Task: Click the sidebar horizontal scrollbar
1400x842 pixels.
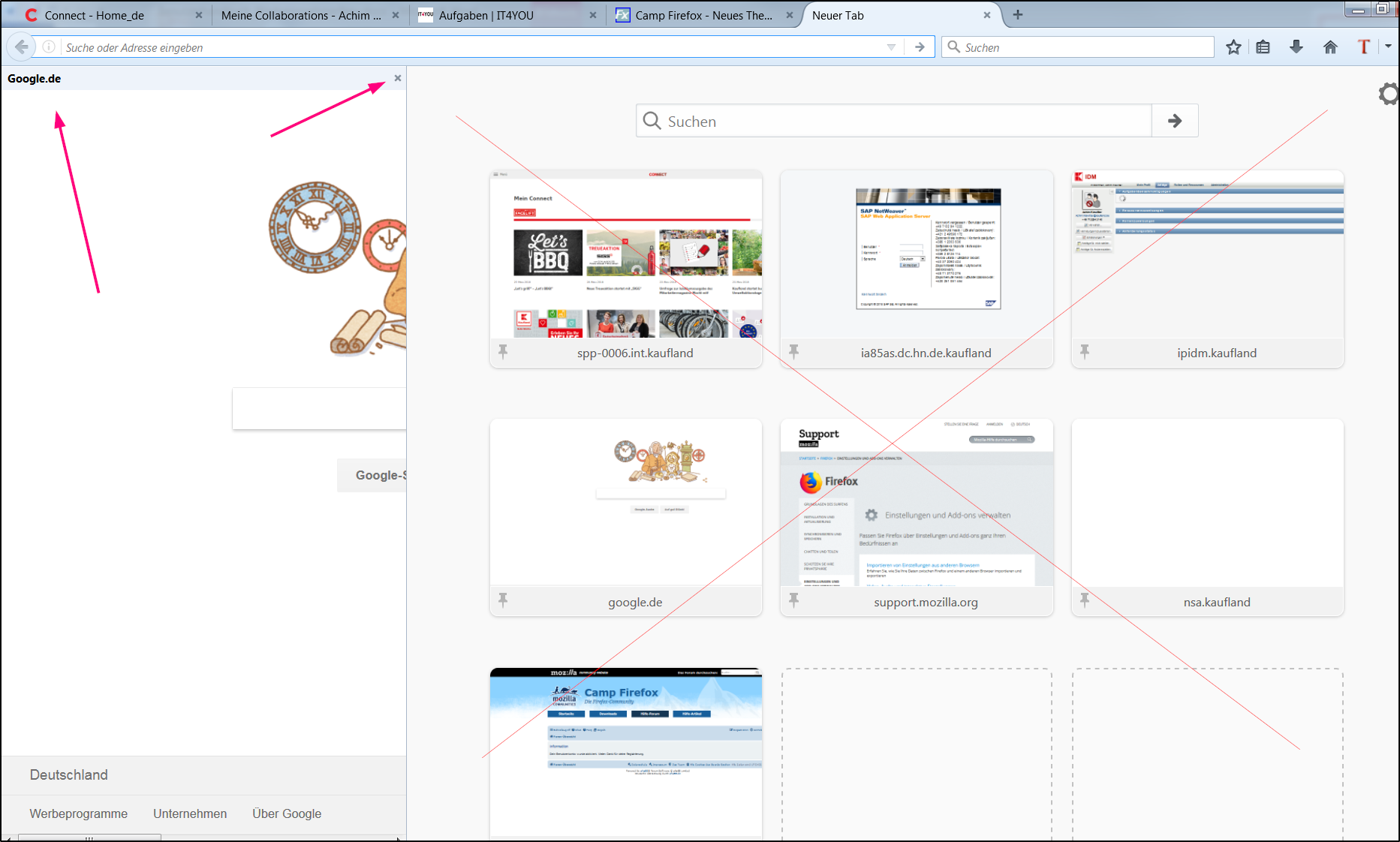Action: (90, 837)
